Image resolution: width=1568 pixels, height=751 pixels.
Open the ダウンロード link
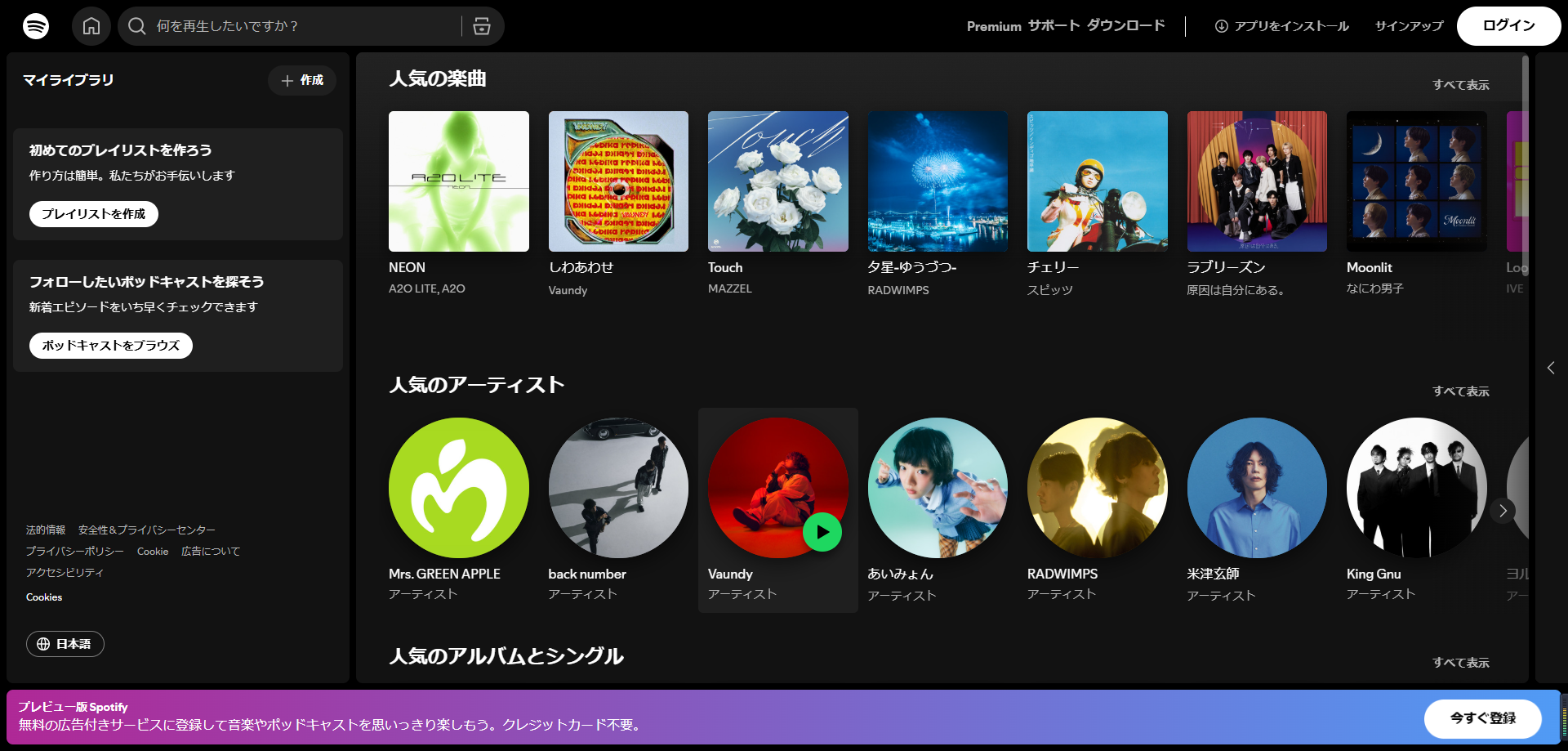coord(1125,26)
